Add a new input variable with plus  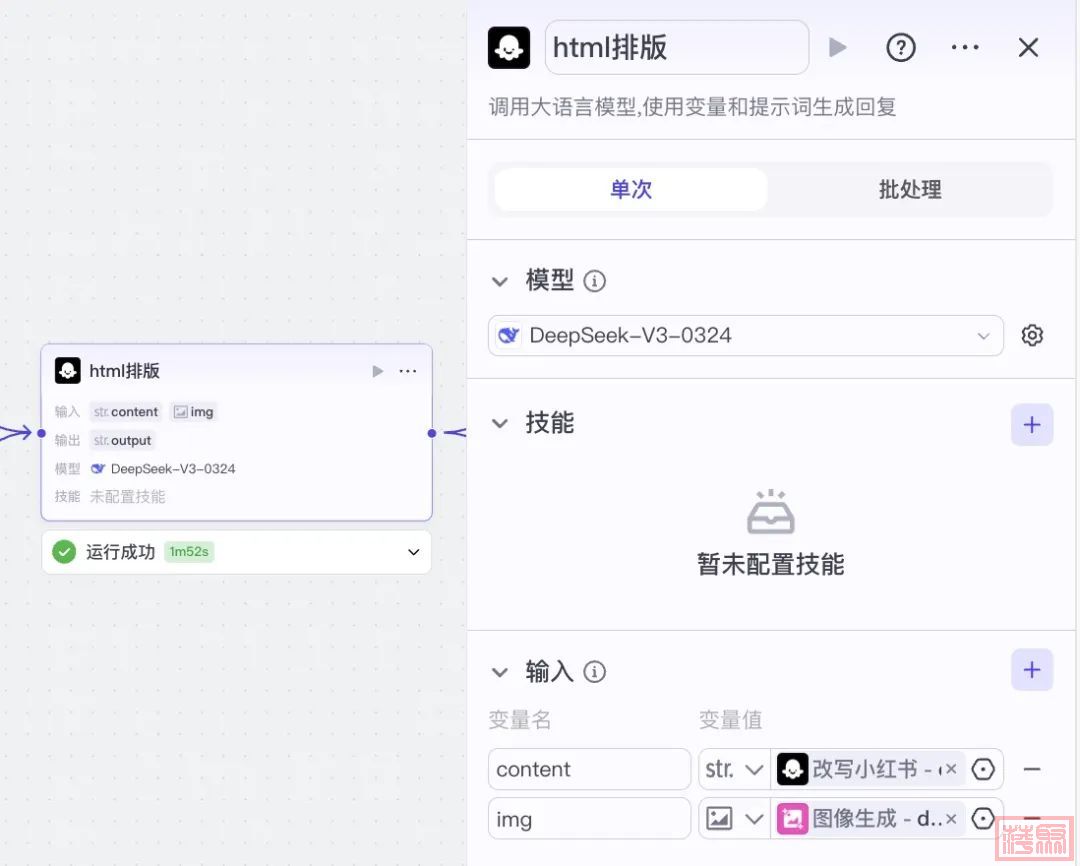[x=1032, y=671]
